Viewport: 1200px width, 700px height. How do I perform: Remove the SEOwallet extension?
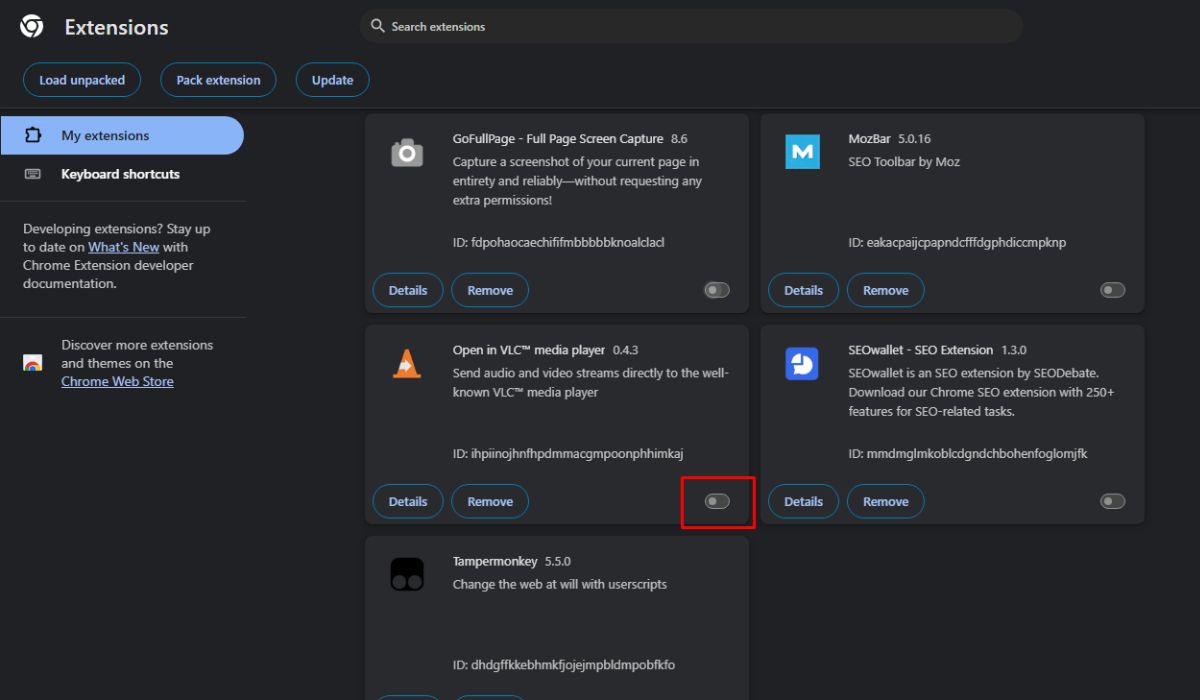point(886,501)
